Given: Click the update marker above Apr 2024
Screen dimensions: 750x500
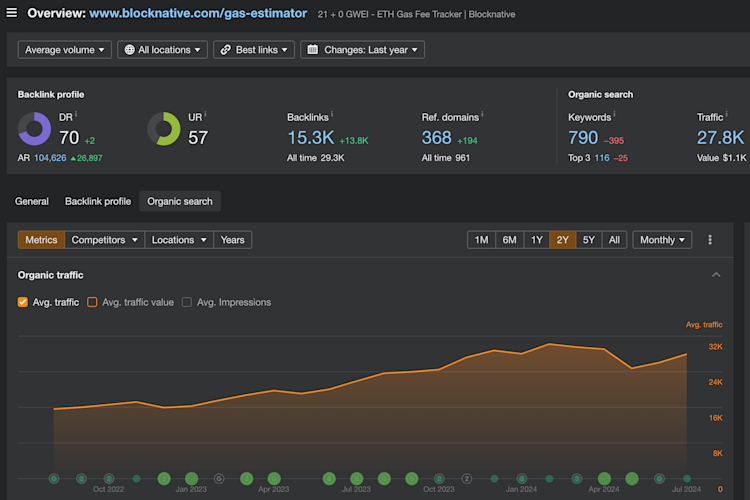Looking at the screenshot, I should pos(604,478).
